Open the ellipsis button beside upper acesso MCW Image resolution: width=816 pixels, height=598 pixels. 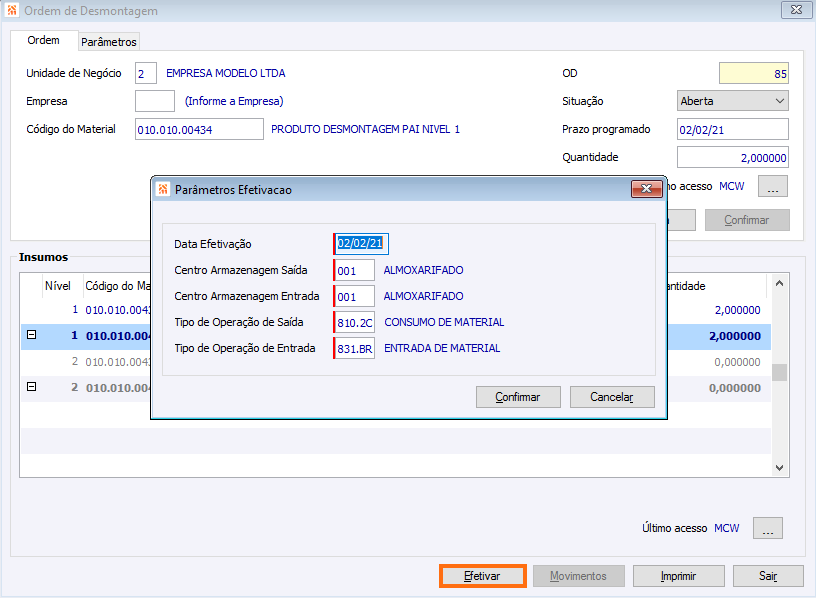tap(773, 186)
